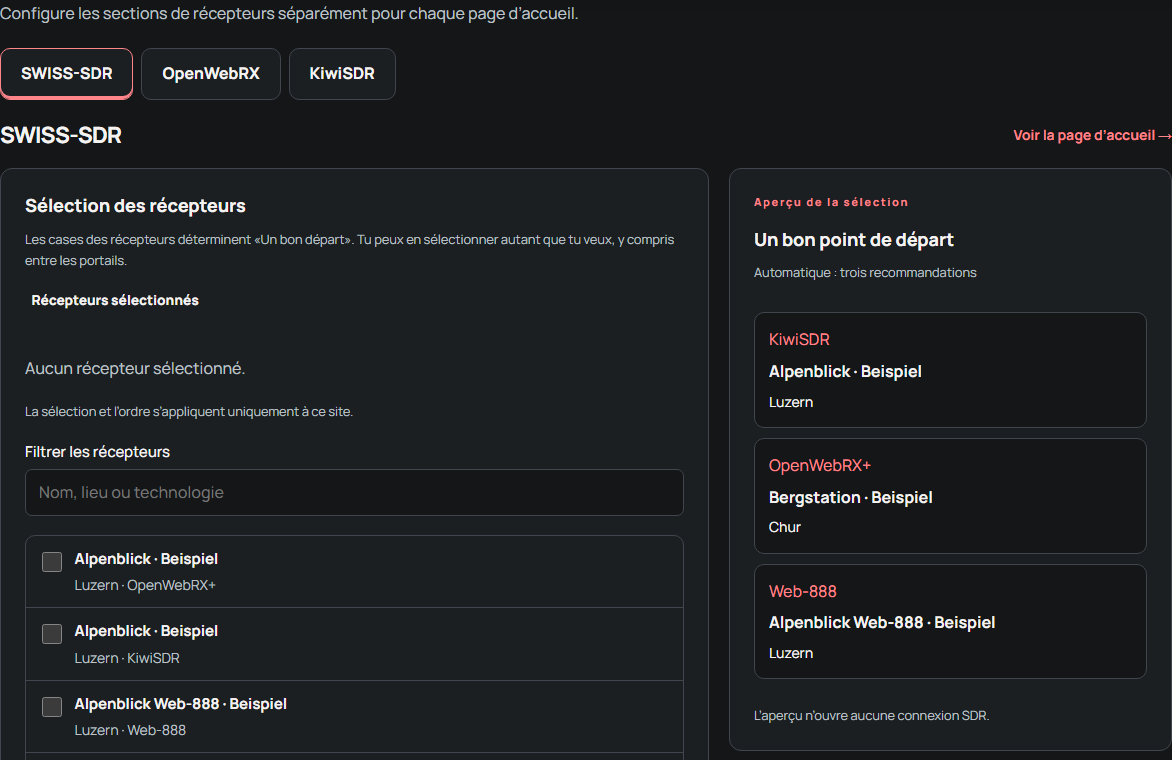Click the 'Sélection des récepteurs' heading
This screenshot has height=760, width=1172.
click(x=135, y=206)
